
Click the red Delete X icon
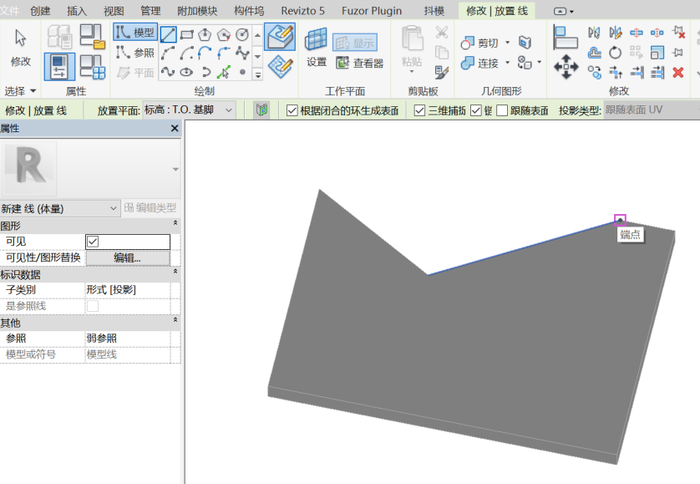pos(678,71)
